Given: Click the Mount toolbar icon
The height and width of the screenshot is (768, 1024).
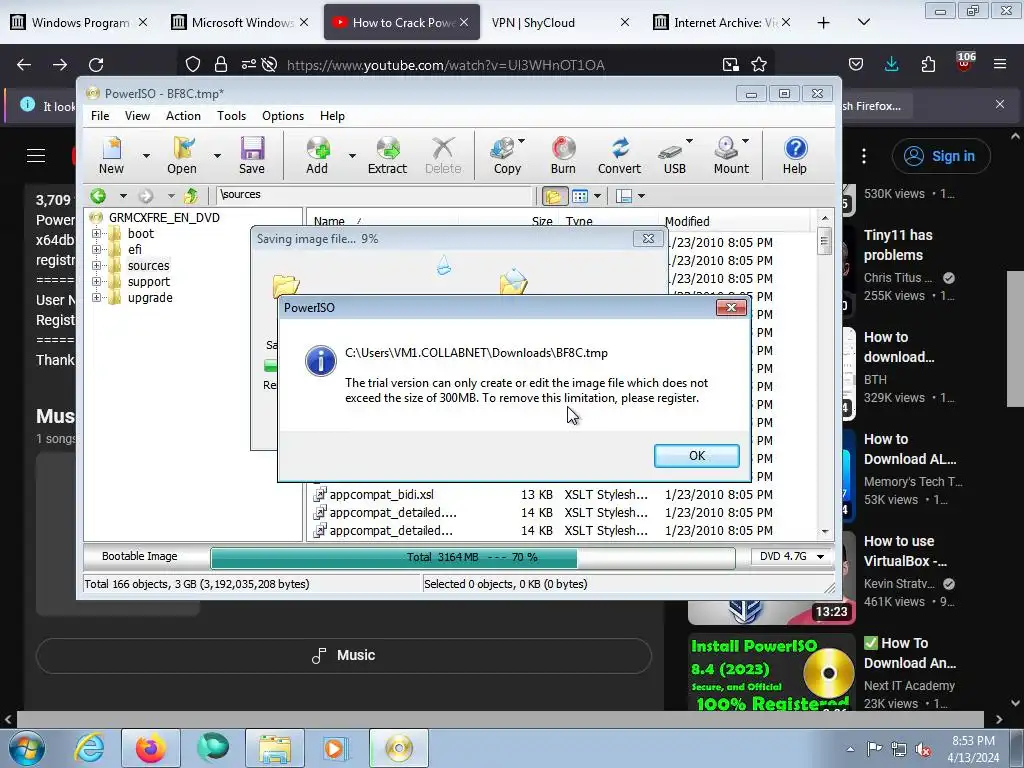Looking at the screenshot, I should coord(730,155).
